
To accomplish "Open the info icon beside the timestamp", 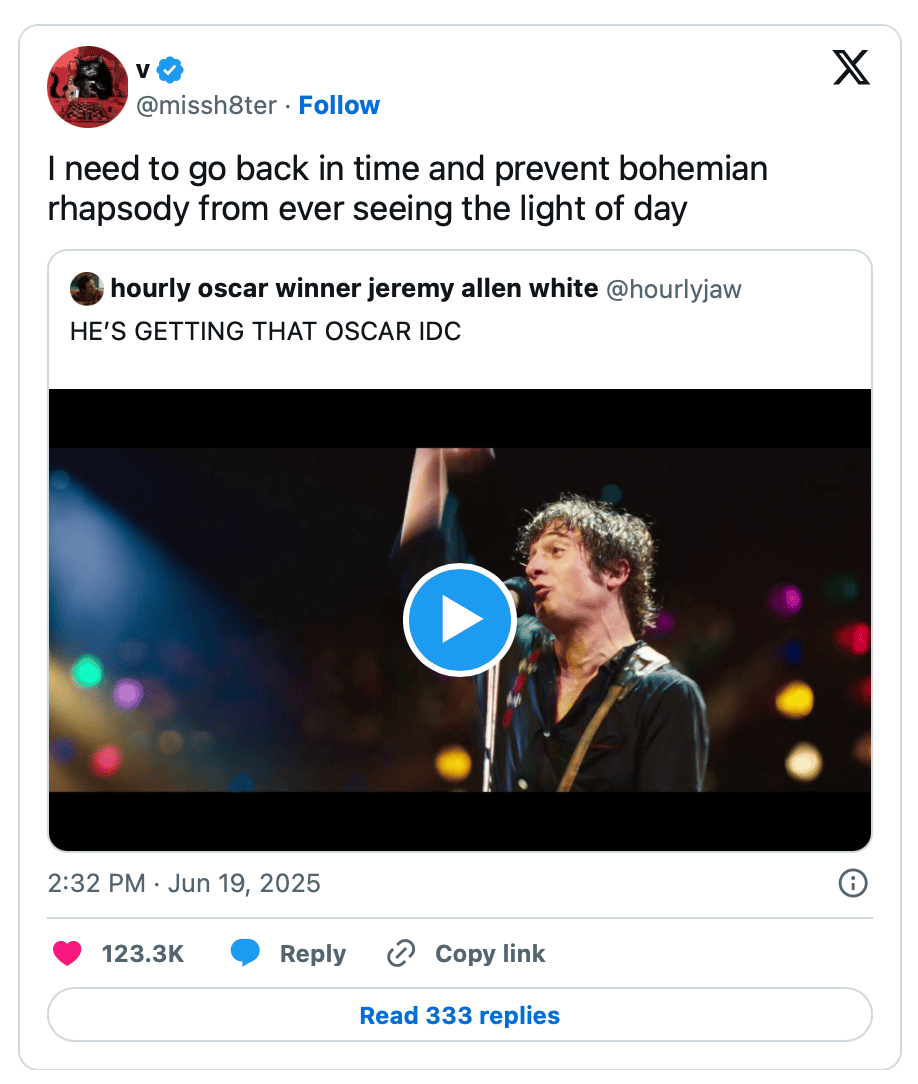I will click(852, 883).
